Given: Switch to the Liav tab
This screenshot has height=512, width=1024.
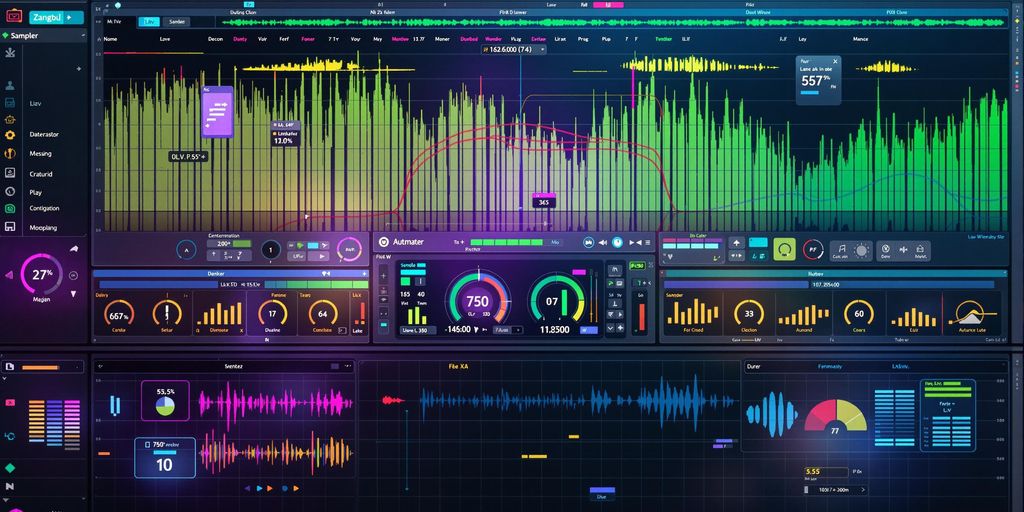Looking at the screenshot, I should (x=147, y=22).
